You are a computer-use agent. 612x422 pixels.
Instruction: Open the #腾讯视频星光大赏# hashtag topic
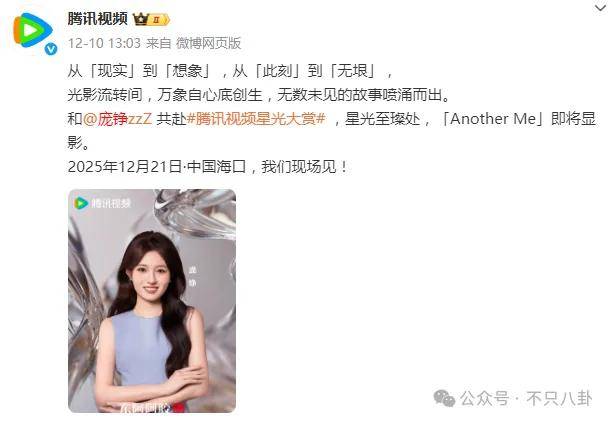(256, 119)
